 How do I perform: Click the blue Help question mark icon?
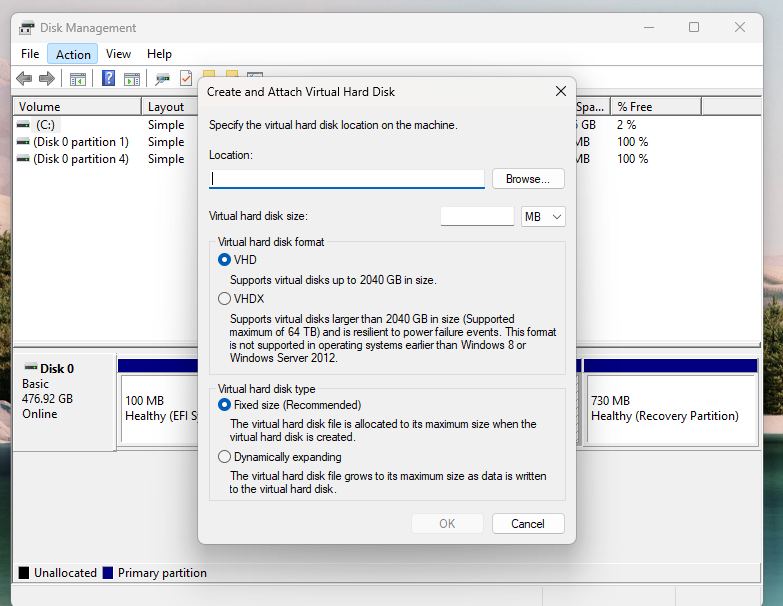[x=108, y=78]
